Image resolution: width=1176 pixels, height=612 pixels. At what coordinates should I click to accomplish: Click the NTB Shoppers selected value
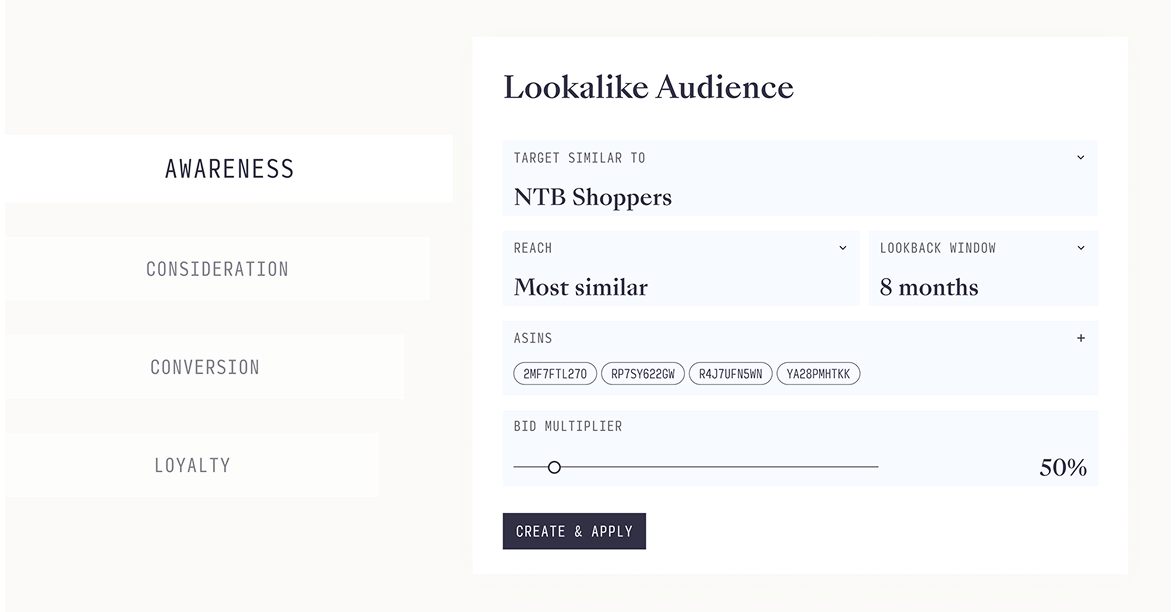(592, 197)
